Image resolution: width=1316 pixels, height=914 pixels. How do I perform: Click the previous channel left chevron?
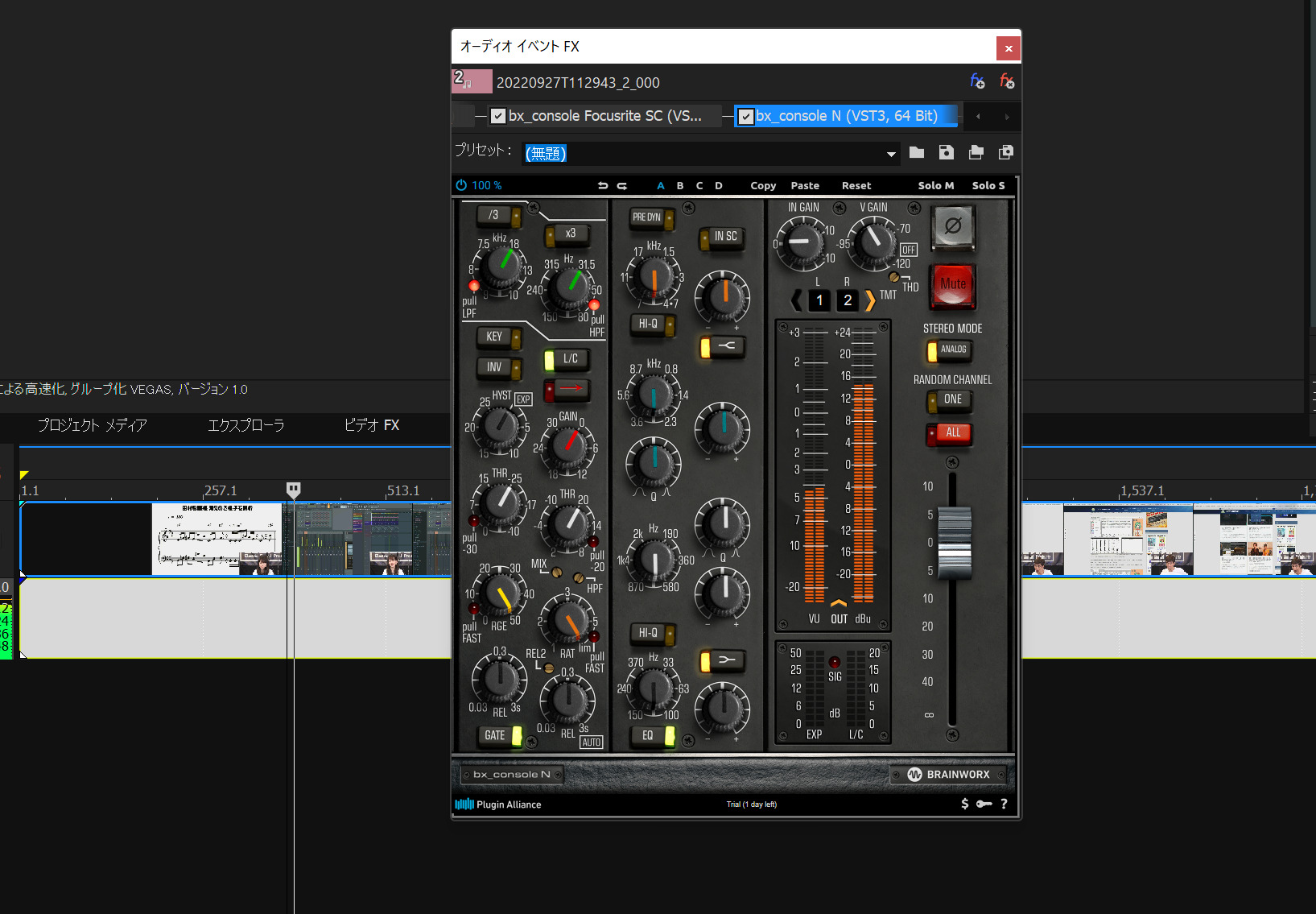(x=796, y=300)
